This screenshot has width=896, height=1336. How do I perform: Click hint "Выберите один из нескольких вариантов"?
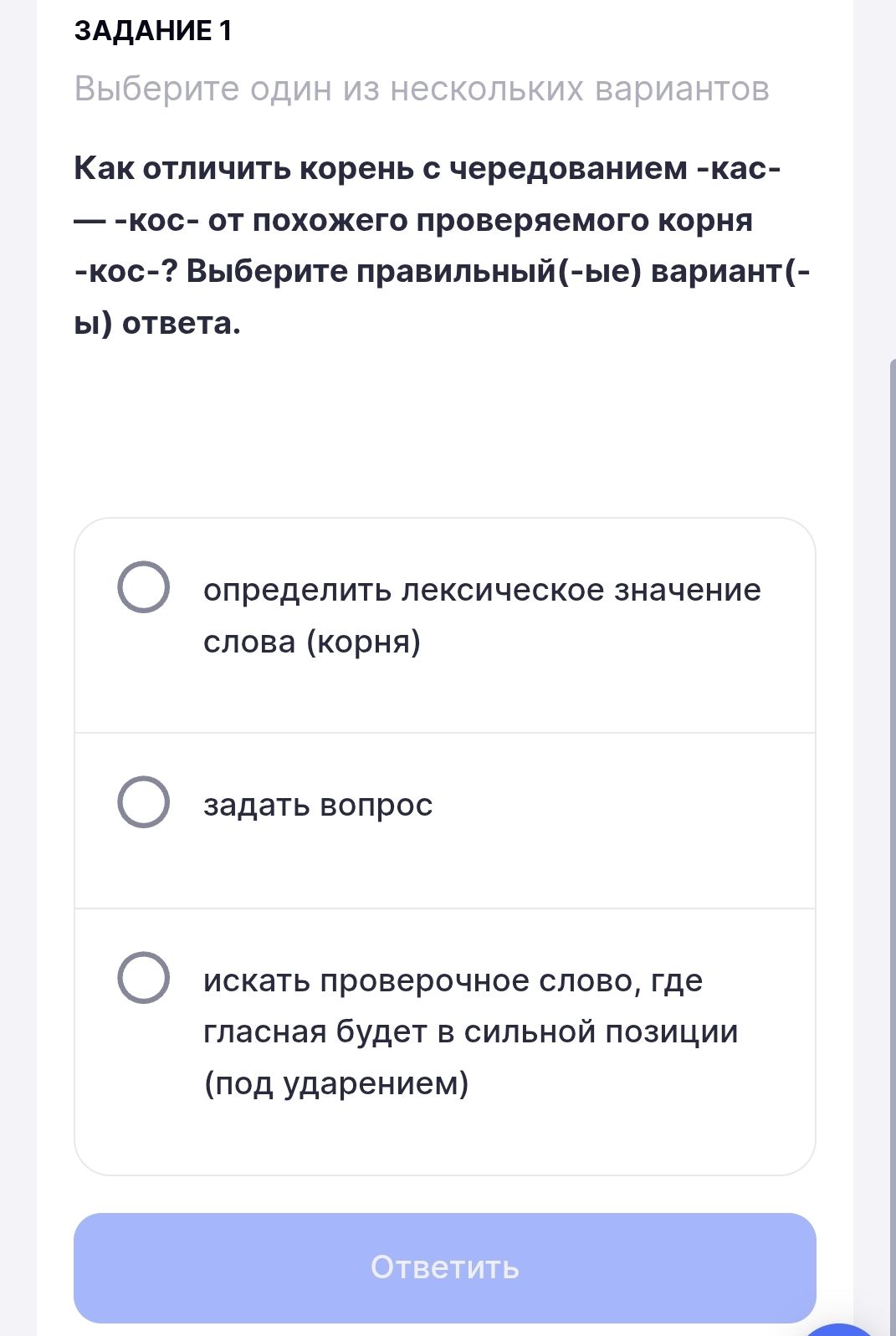422,89
